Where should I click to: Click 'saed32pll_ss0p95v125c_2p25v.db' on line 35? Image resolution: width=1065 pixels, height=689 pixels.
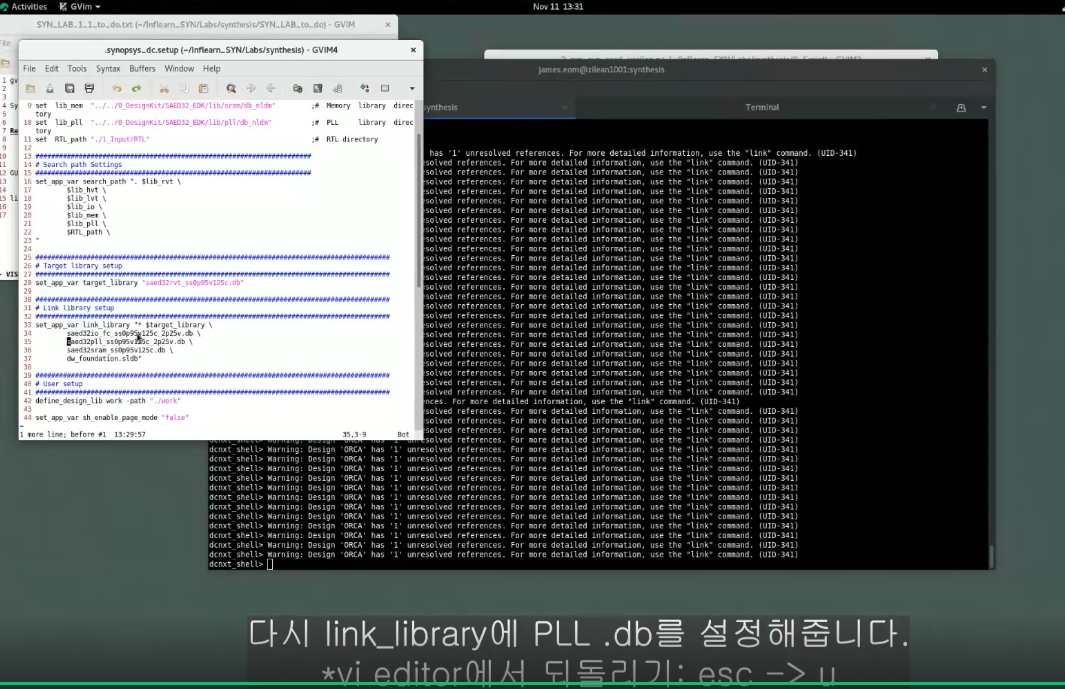click(126, 342)
